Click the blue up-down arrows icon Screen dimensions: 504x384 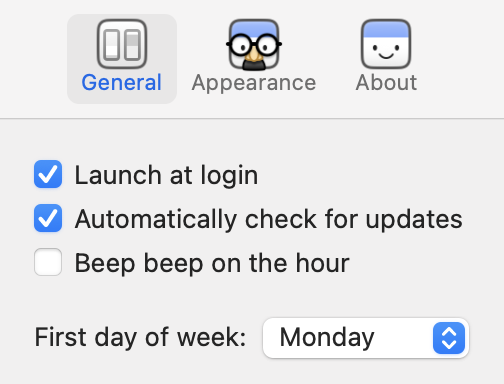[449, 338]
